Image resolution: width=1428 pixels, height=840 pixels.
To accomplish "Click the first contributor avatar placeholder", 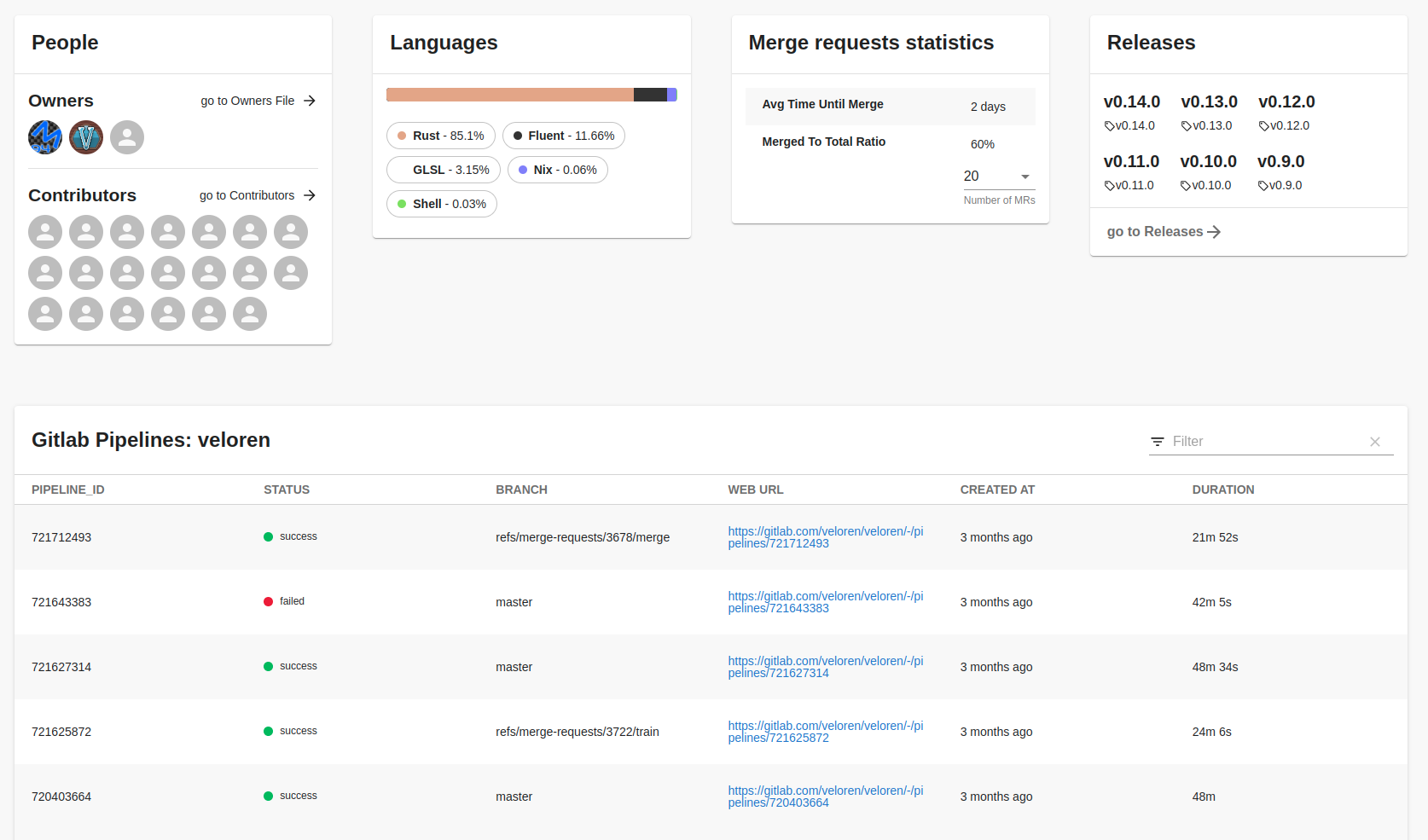I will click(x=44, y=232).
